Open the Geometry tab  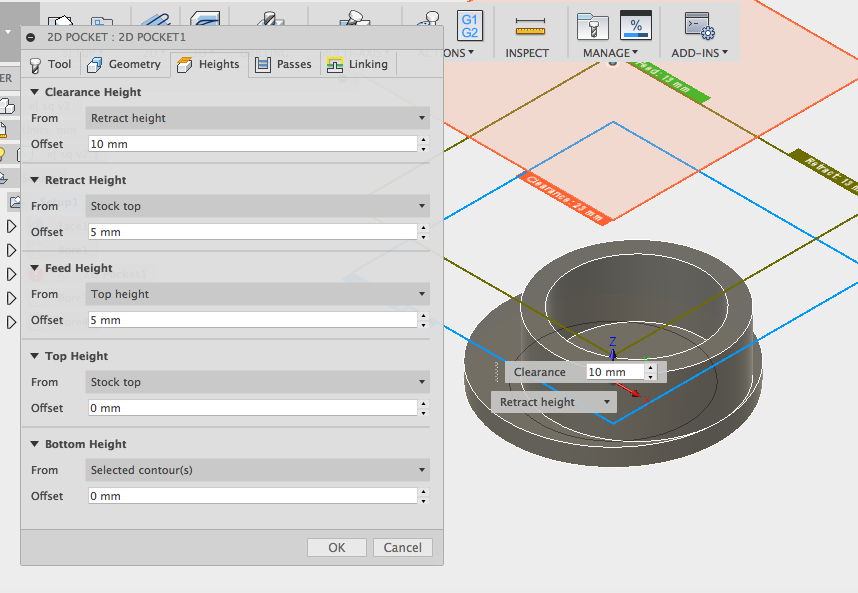124,64
